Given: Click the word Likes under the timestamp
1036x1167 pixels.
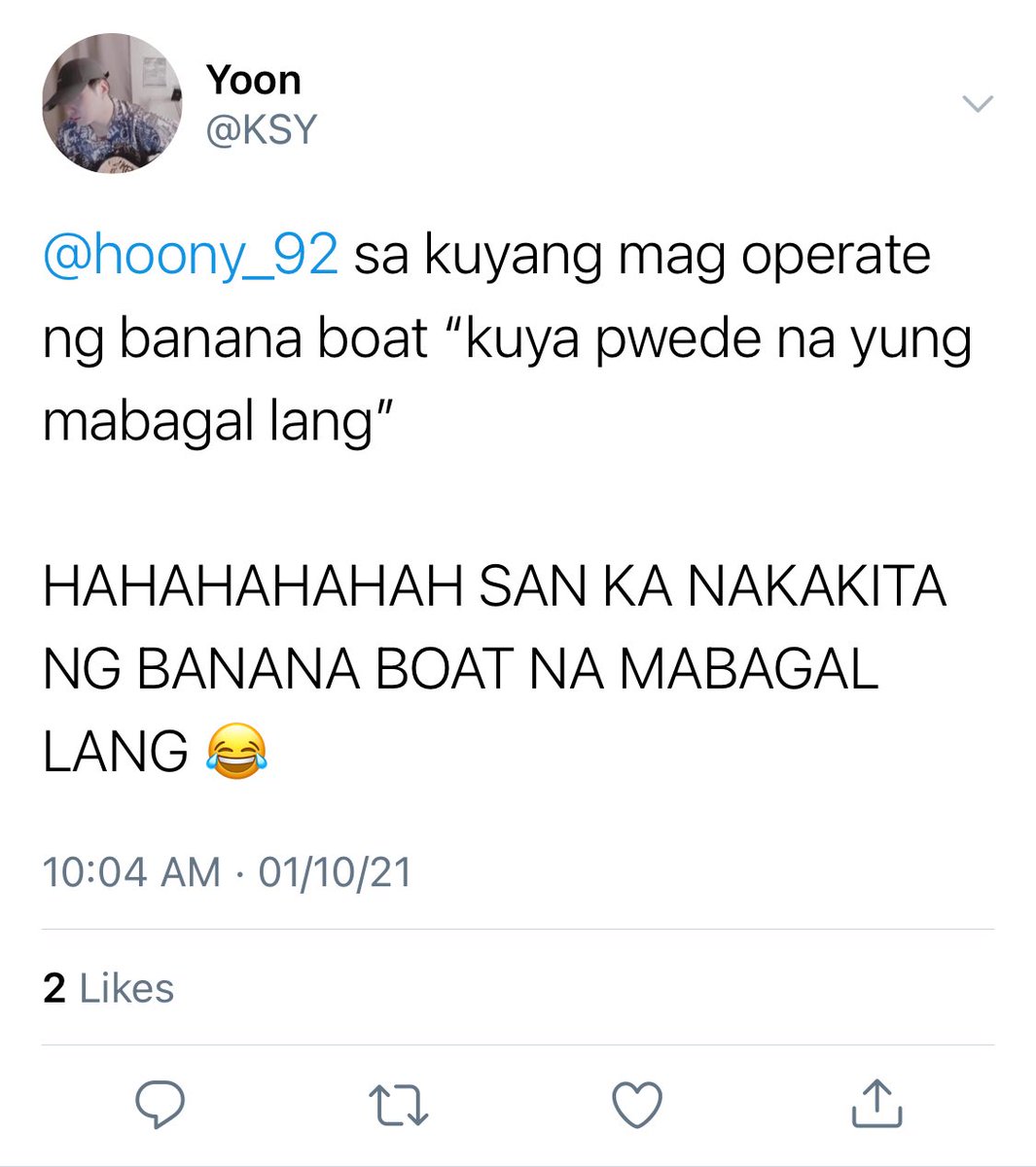Looking at the screenshot, I should (126, 988).
